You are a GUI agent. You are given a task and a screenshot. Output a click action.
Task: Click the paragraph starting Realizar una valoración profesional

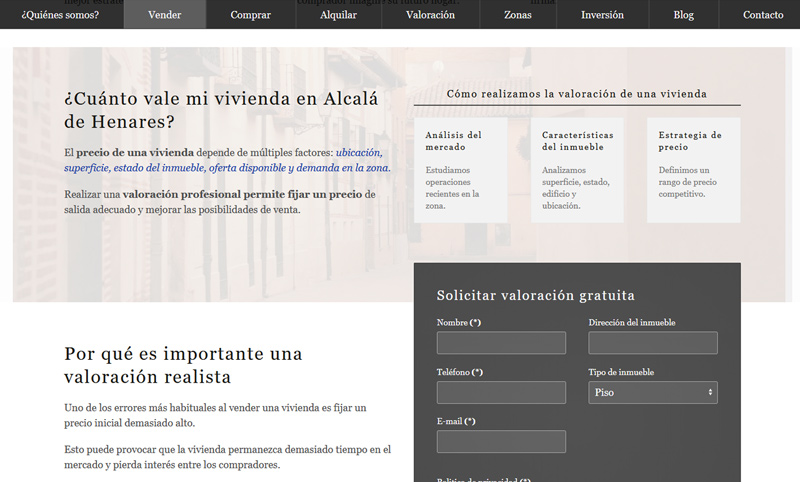[x=220, y=202]
